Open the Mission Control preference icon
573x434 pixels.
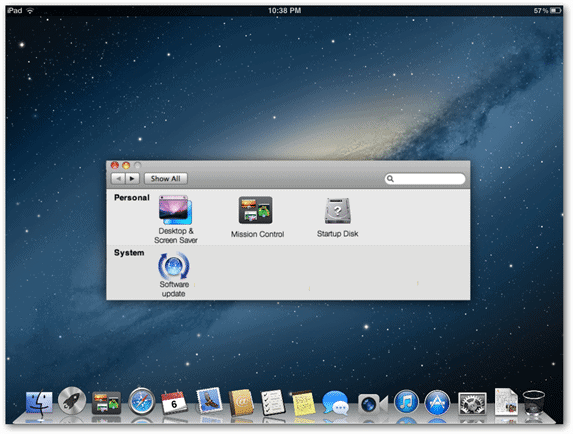pos(255,210)
